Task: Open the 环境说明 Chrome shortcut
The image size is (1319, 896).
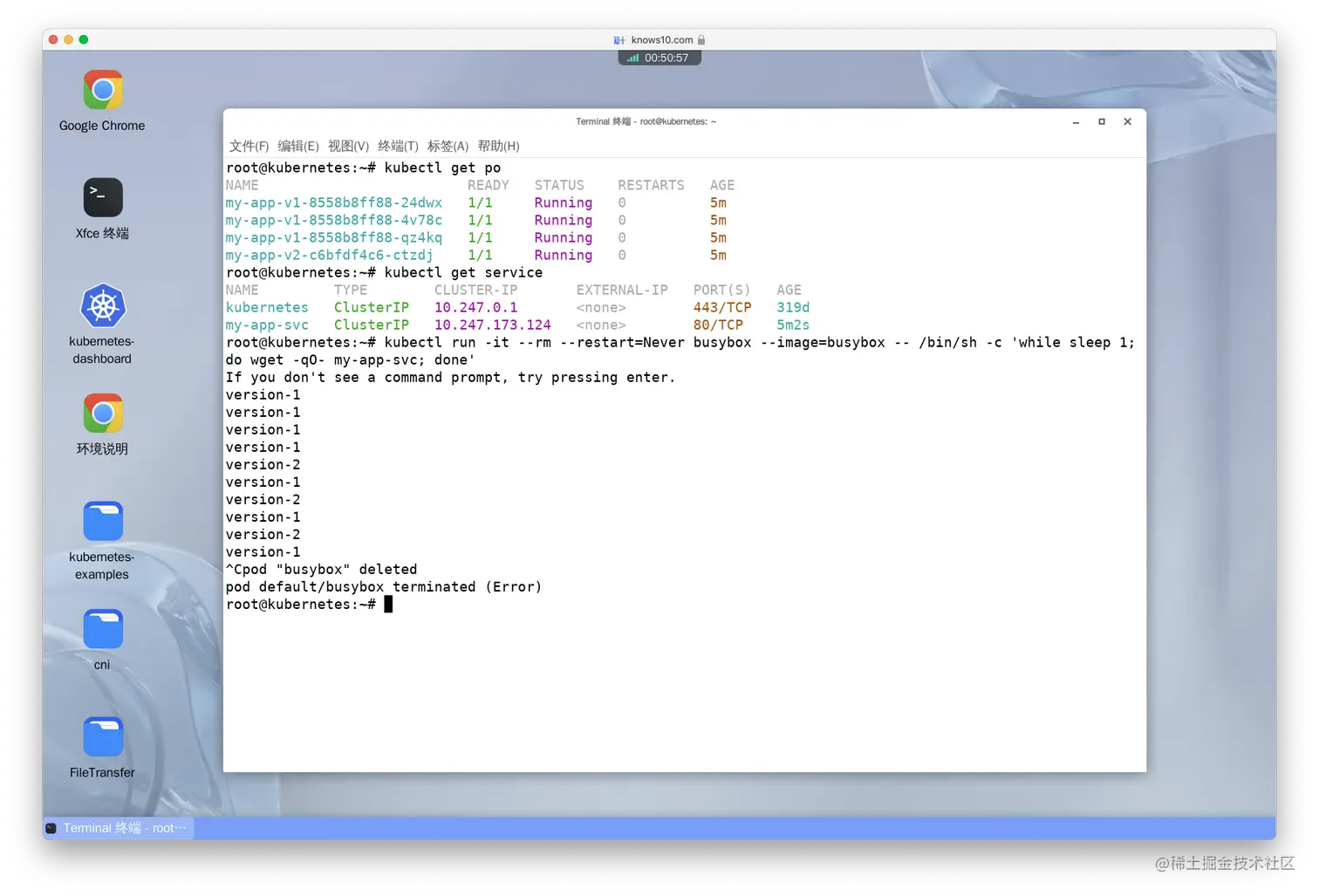Action: pyautogui.click(x=103, y=414)
